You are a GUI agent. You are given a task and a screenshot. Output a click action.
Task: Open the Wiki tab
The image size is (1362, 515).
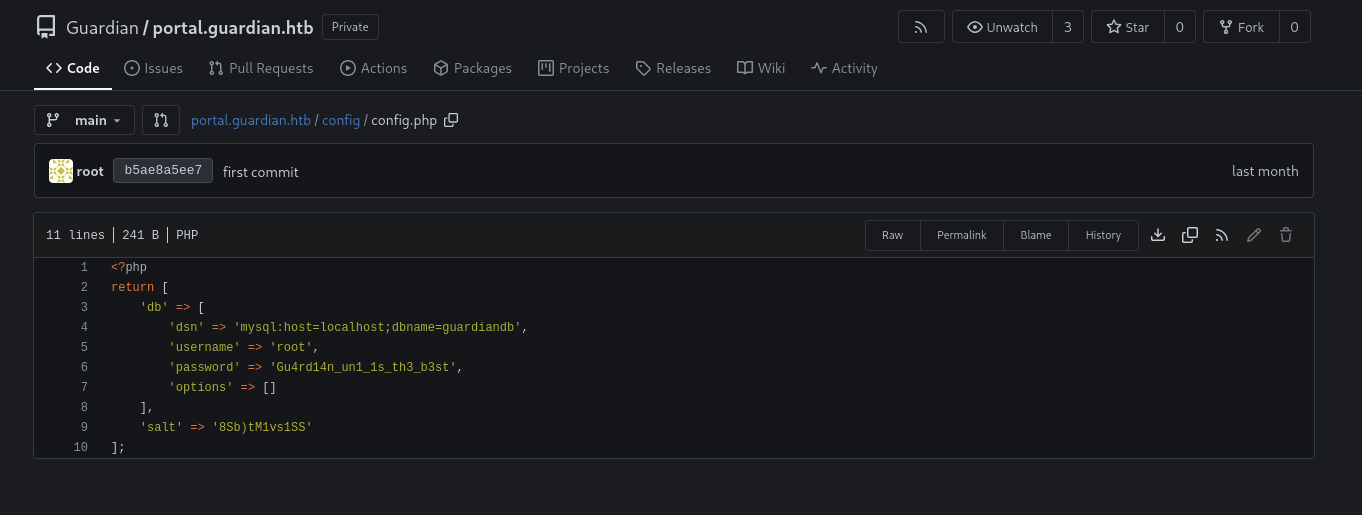click(761, 68)
